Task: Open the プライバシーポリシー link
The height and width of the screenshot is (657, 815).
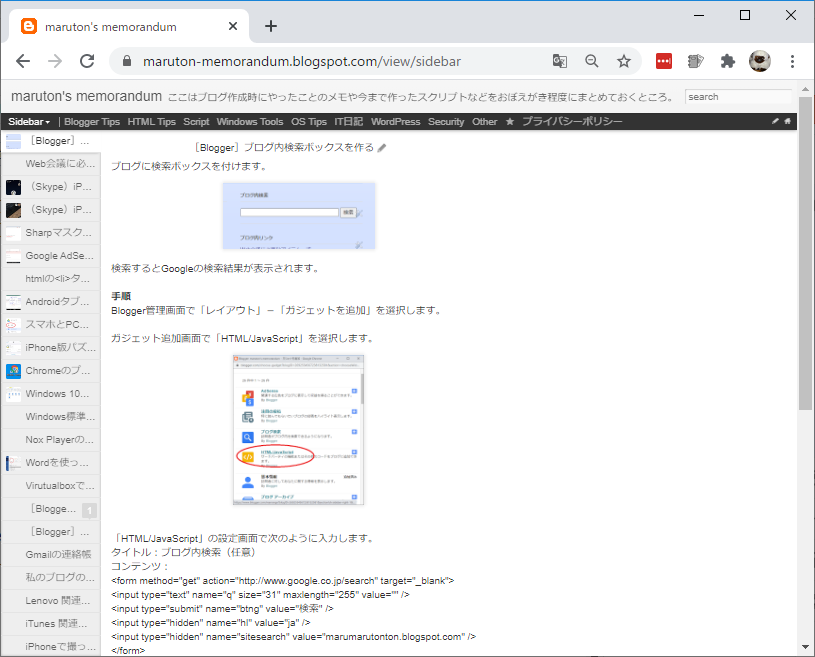Action: (x=572, y=122)
